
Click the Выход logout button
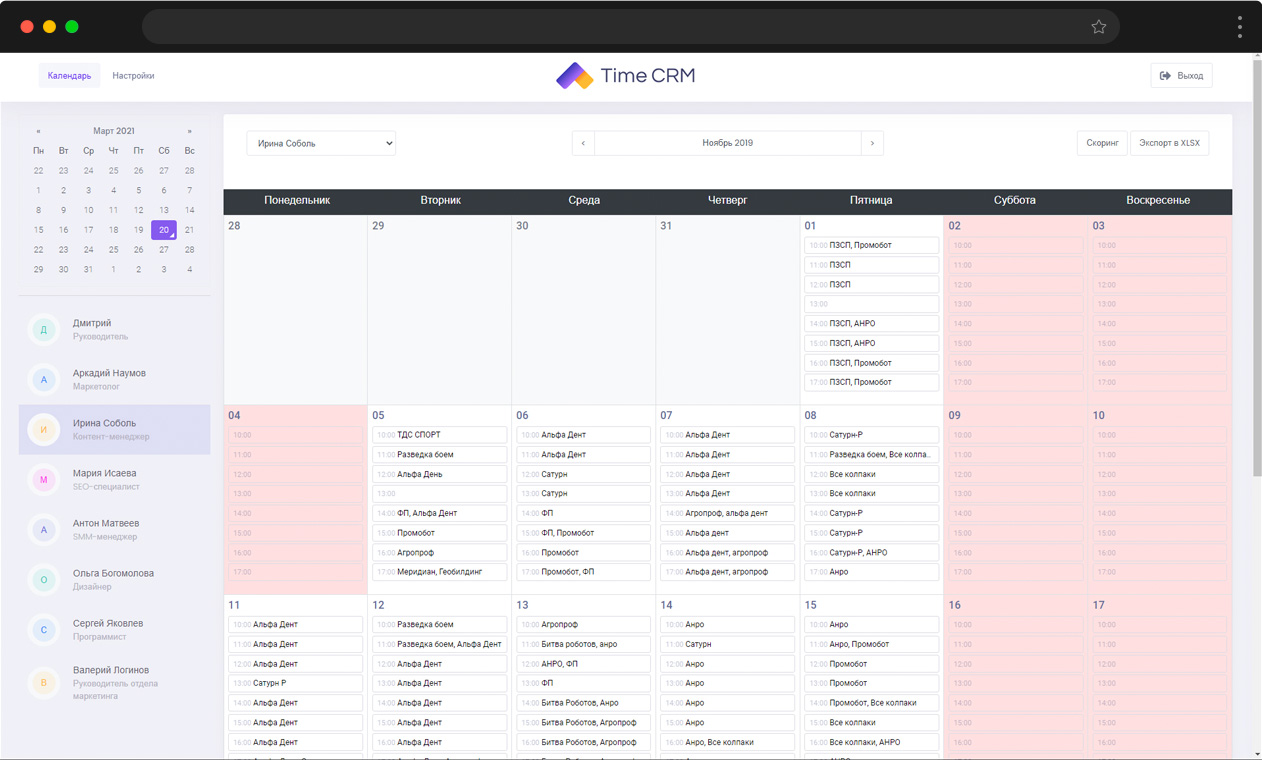(1181, 76)
